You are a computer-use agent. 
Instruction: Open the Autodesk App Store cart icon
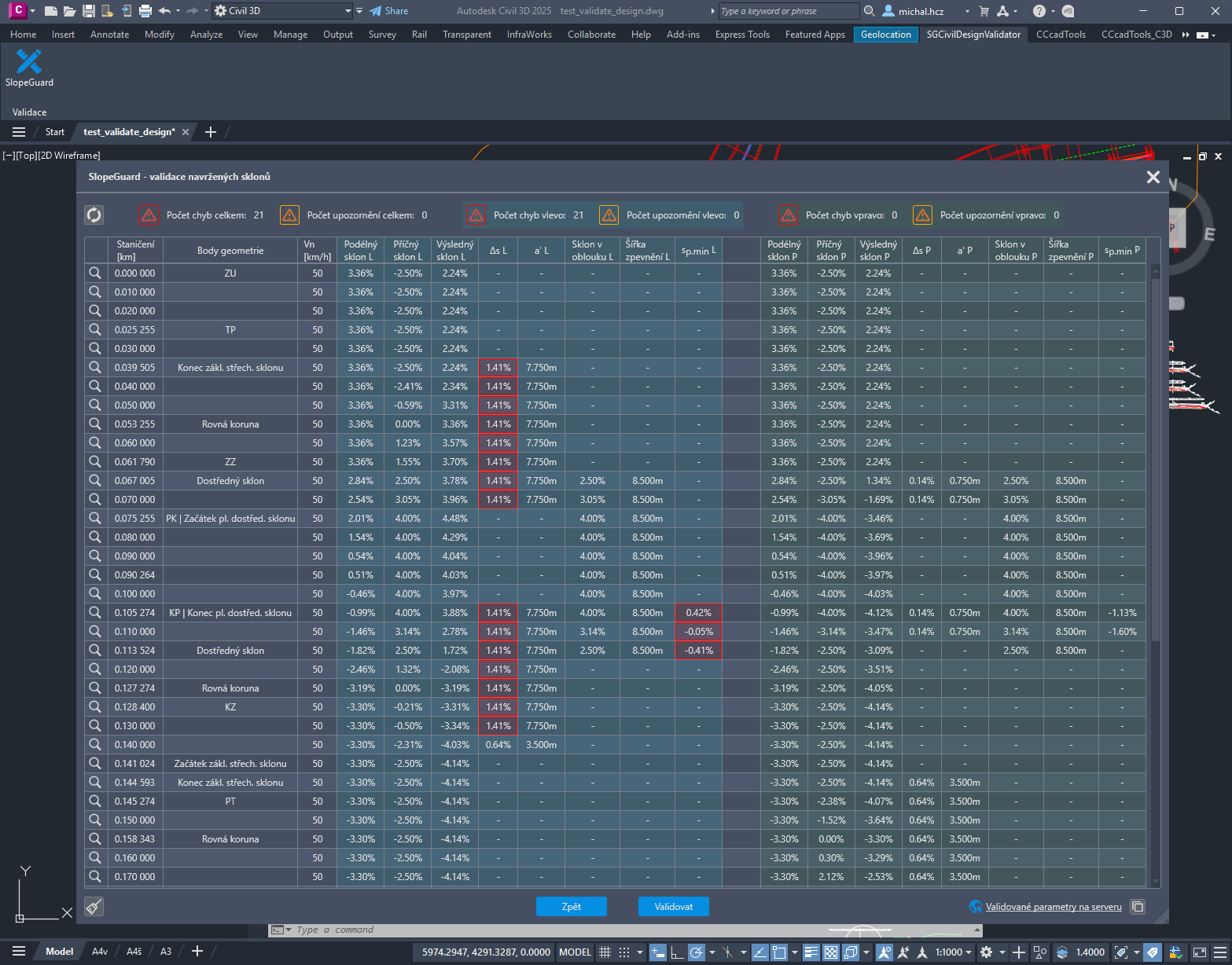(984, 11)
